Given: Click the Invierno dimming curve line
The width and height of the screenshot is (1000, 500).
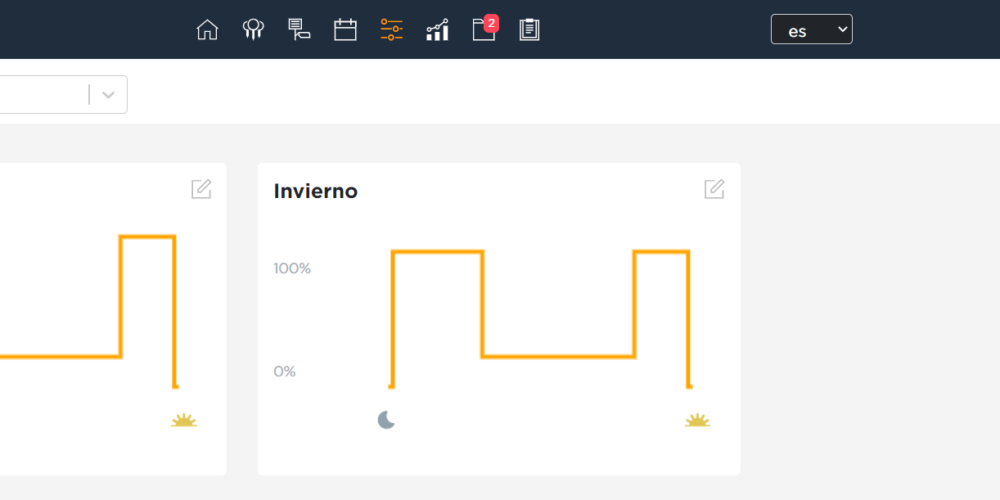Looking at the screenshot, I should pos(558,356).
